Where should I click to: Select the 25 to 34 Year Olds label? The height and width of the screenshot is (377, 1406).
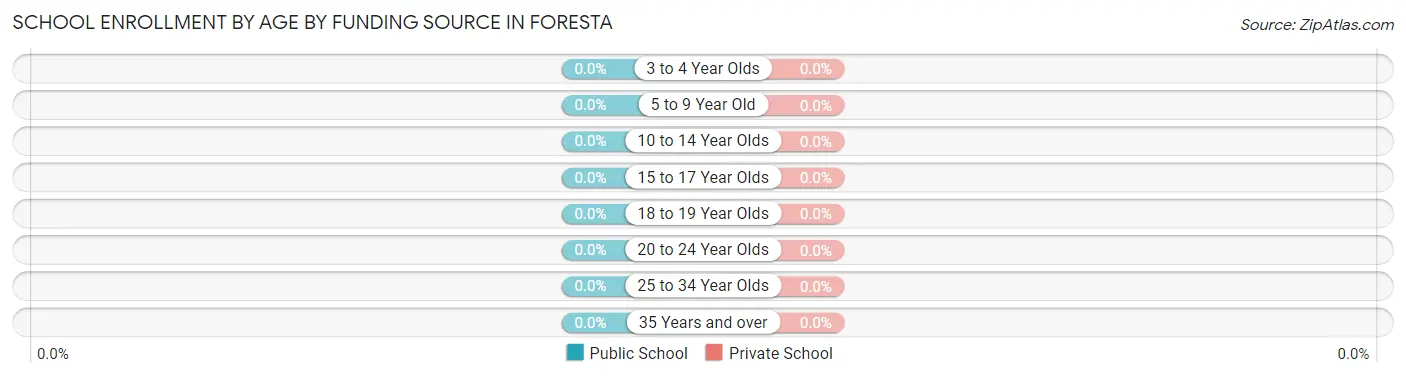tap(703, 286)
